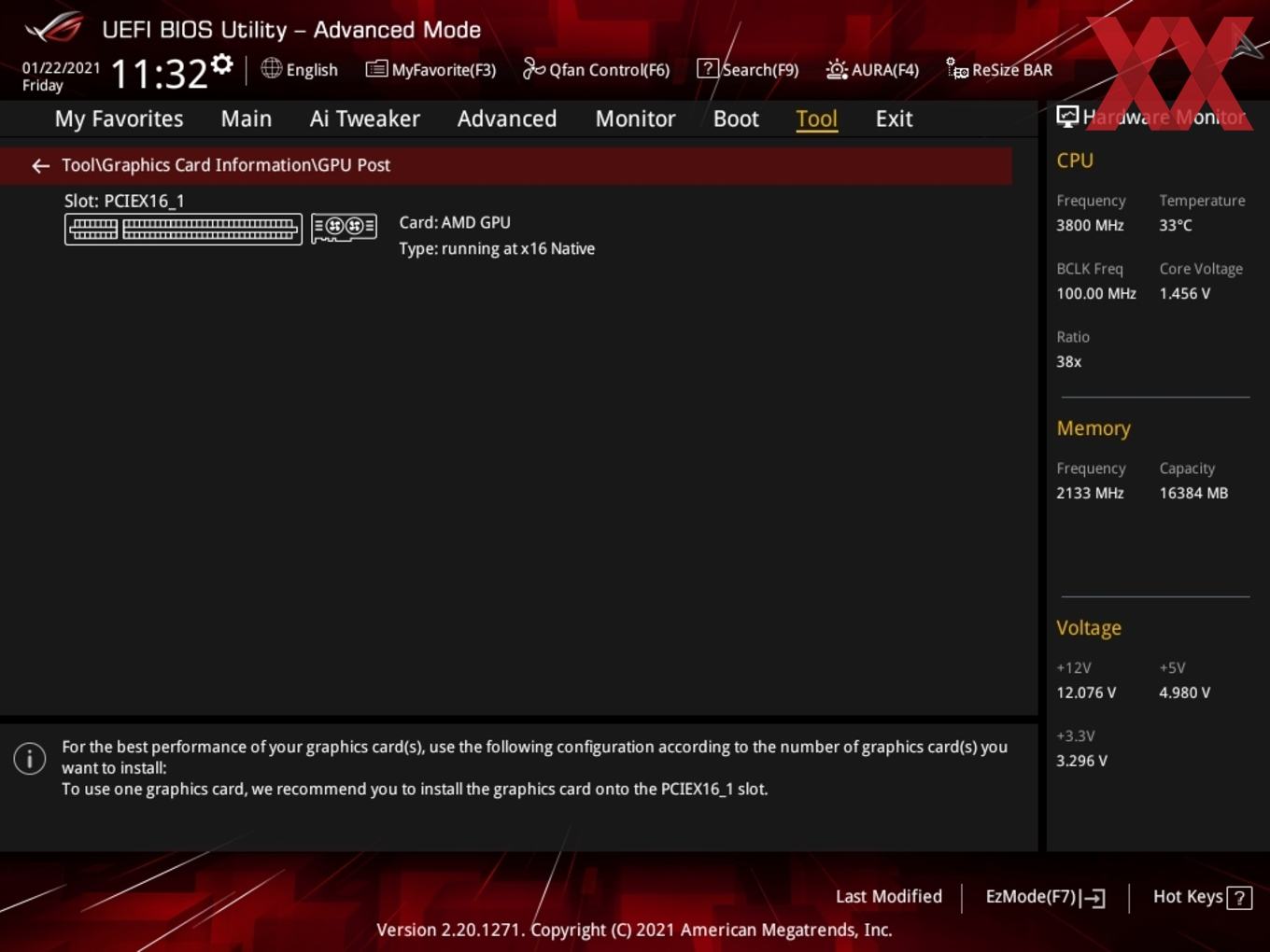Click the ROG logo
Screen dimensions: 1270x952
point(54,28)
